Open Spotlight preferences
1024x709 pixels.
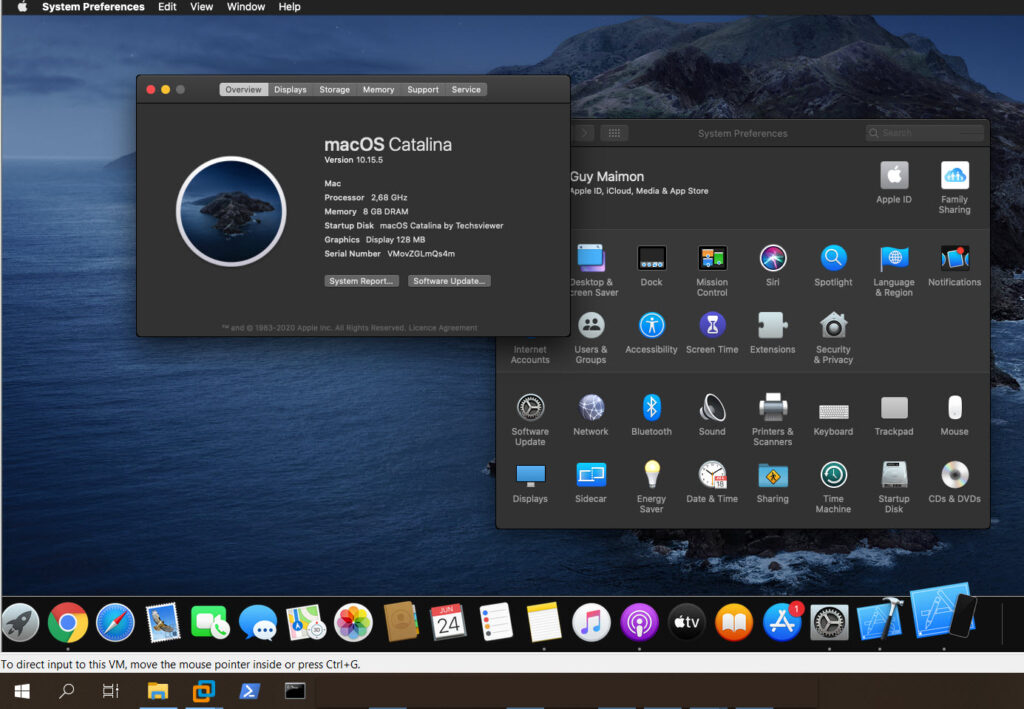click(833, 266)
